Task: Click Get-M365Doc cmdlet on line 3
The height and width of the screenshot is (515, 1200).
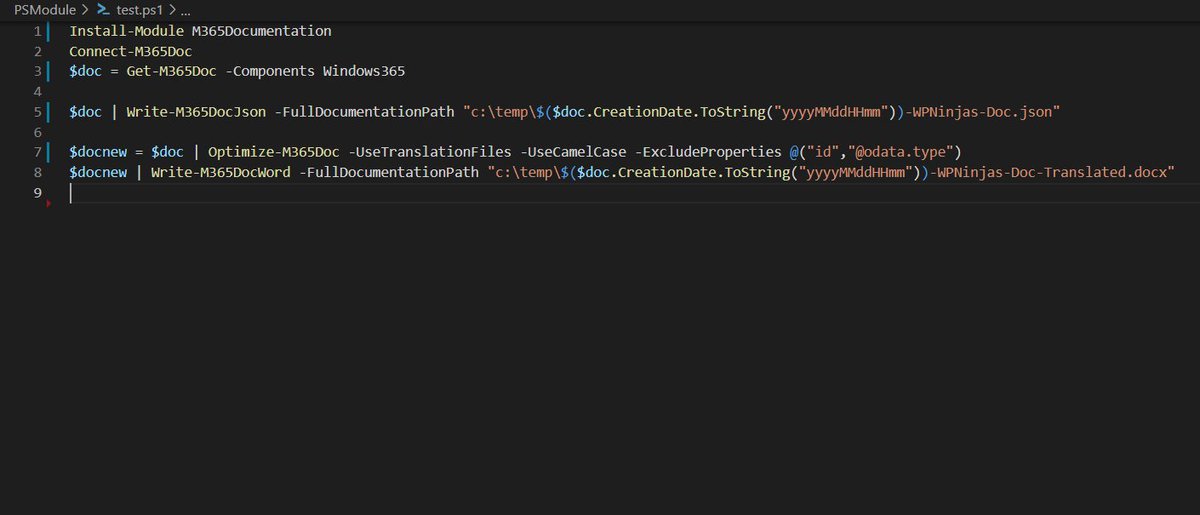Action: click(171, 71)
